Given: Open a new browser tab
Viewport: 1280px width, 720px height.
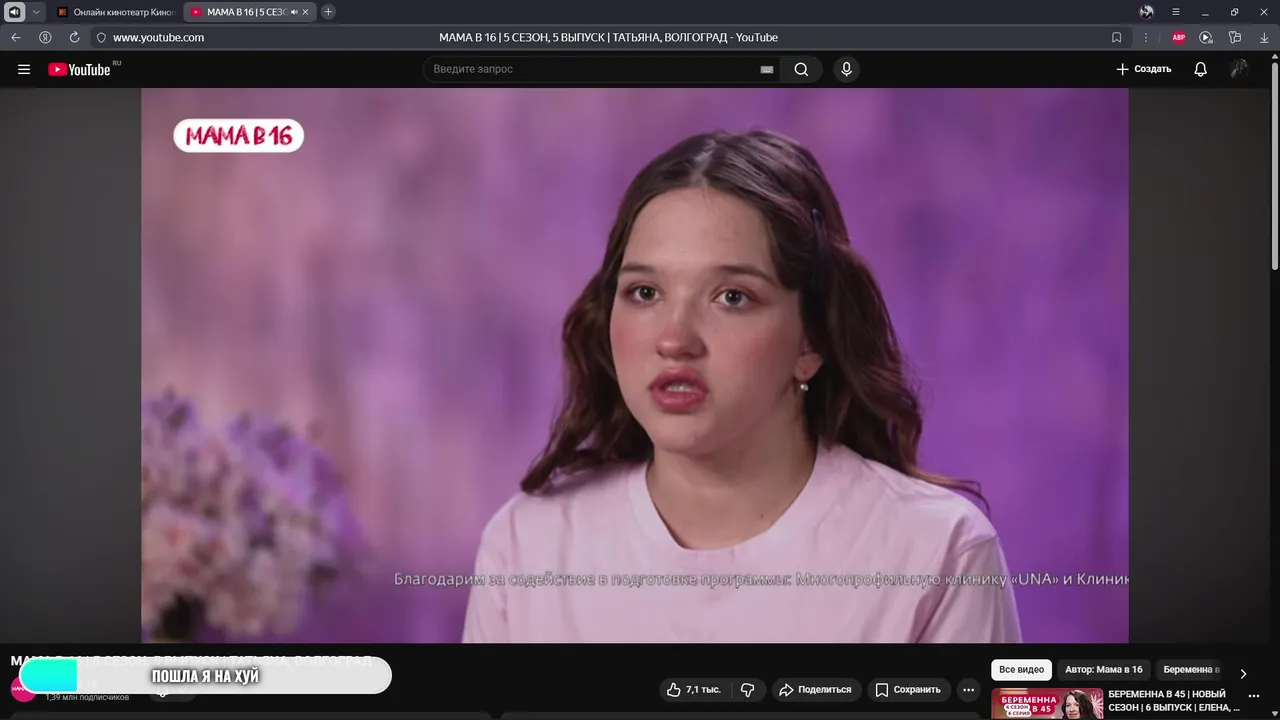Looking at the screenshot, I should (x=328, y=12).
